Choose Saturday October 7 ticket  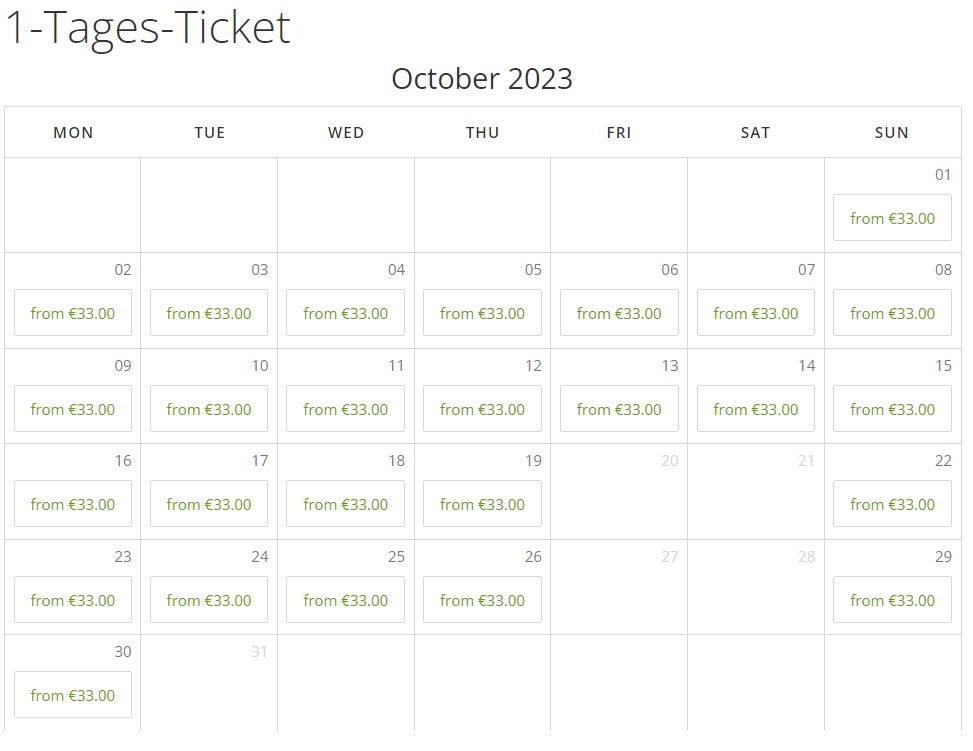click(x=756, y=313)
